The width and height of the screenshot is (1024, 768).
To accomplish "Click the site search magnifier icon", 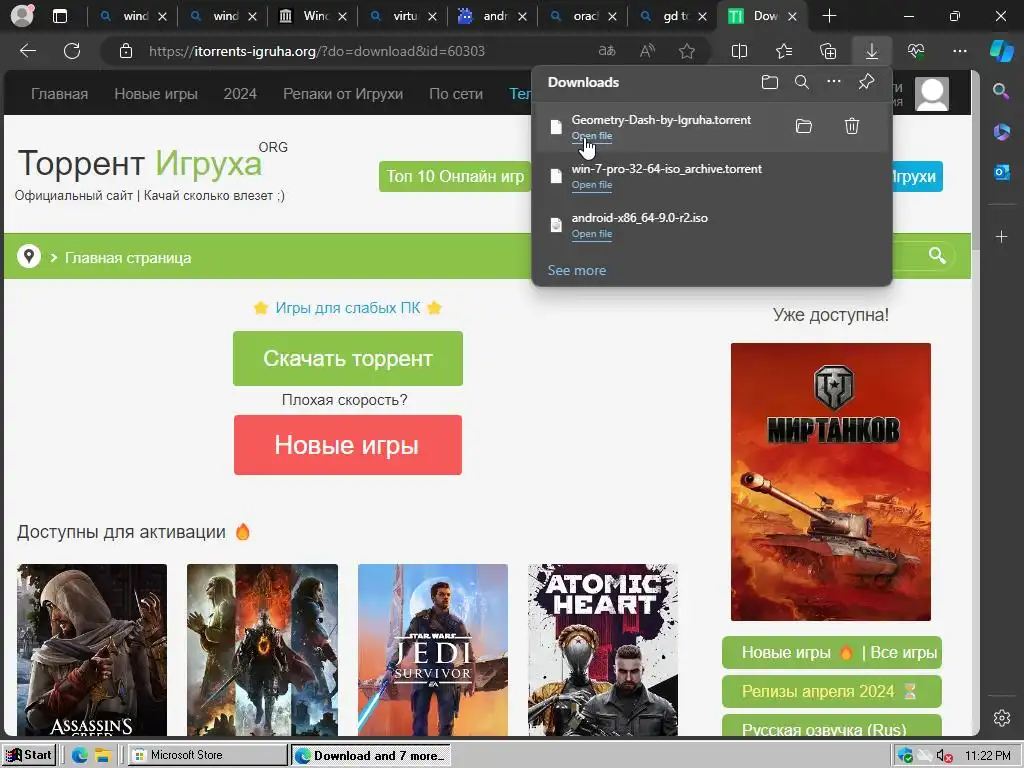I will pyautogui.click(x=937, y=255).
